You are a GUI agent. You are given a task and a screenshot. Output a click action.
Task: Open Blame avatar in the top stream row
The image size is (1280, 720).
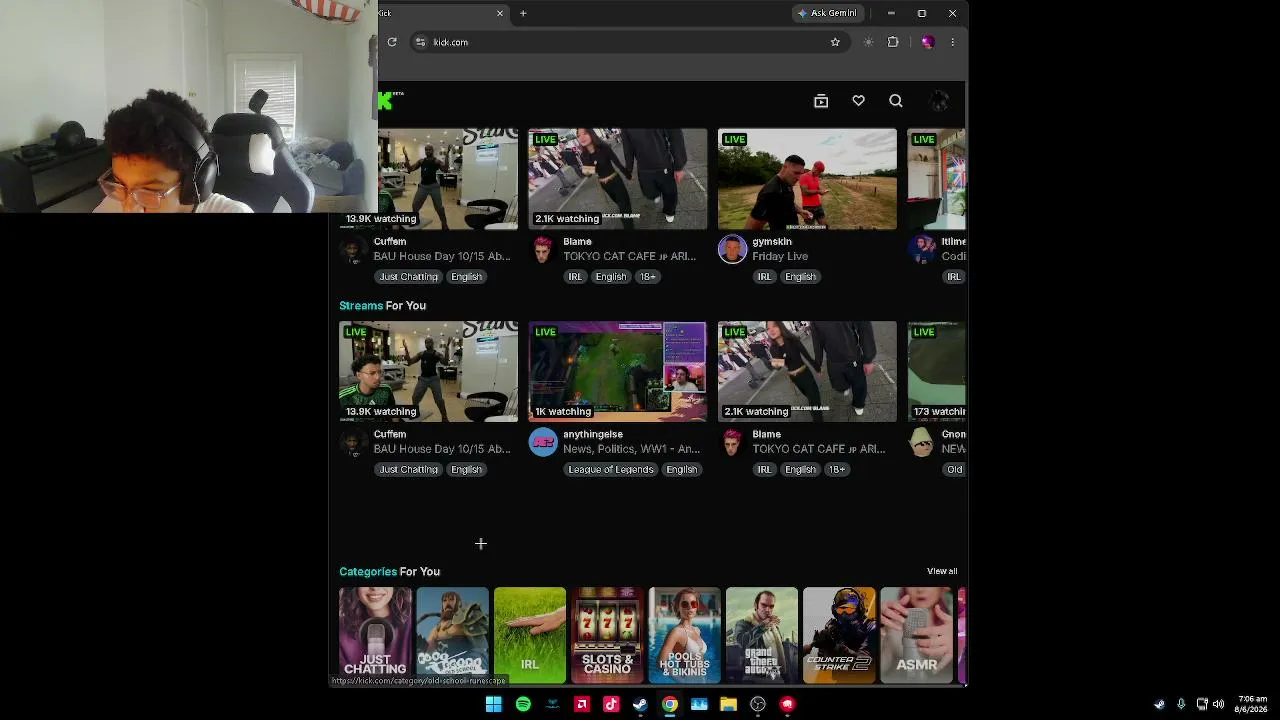(543, 249)
